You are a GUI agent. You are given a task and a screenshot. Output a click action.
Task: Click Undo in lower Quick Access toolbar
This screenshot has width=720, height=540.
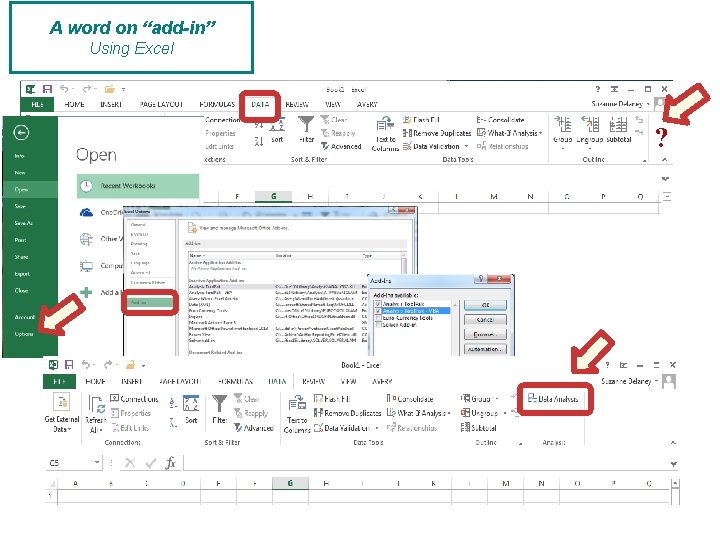point(86,365)
